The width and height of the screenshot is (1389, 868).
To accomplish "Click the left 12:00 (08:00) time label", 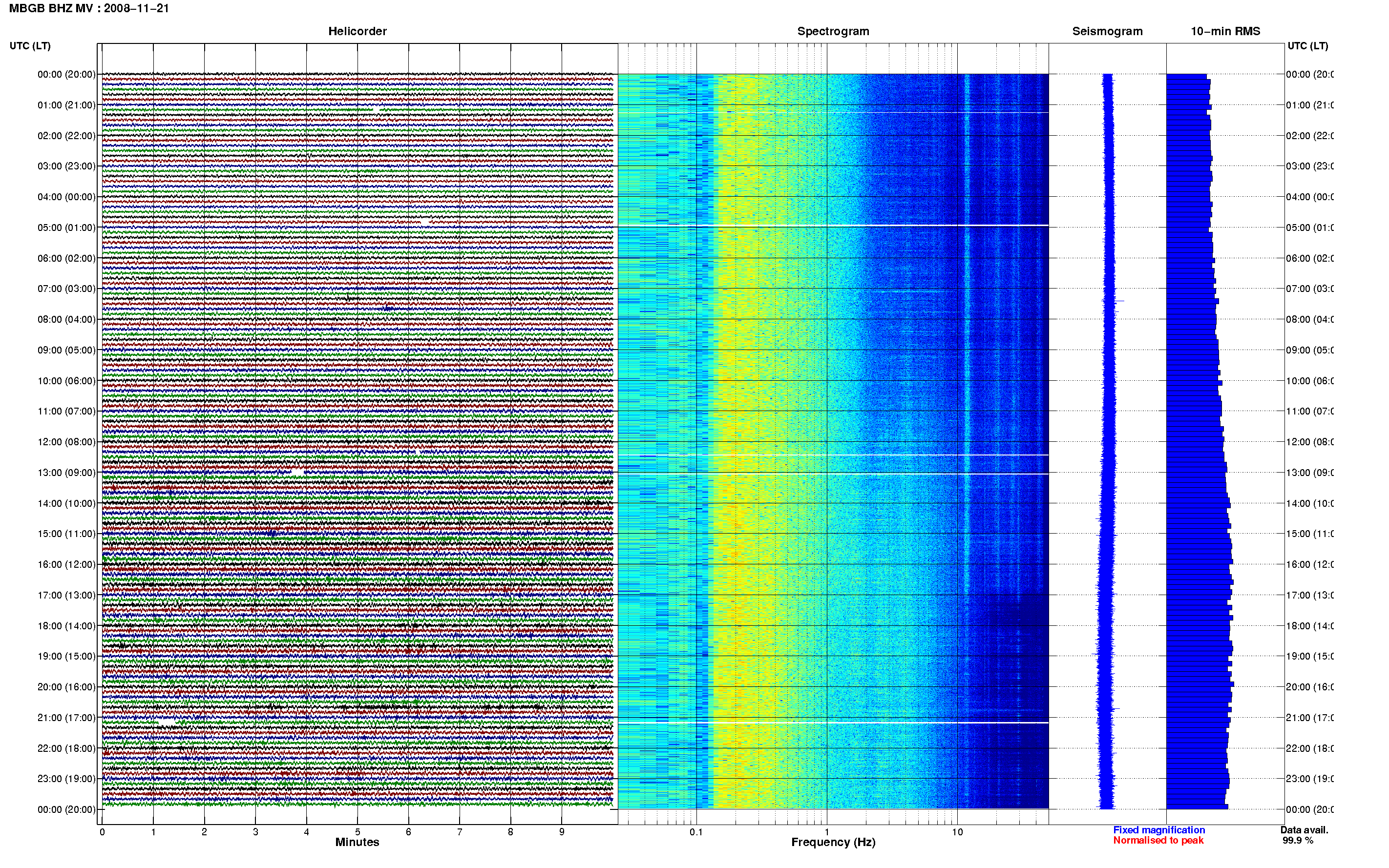I will pos(66,442).
